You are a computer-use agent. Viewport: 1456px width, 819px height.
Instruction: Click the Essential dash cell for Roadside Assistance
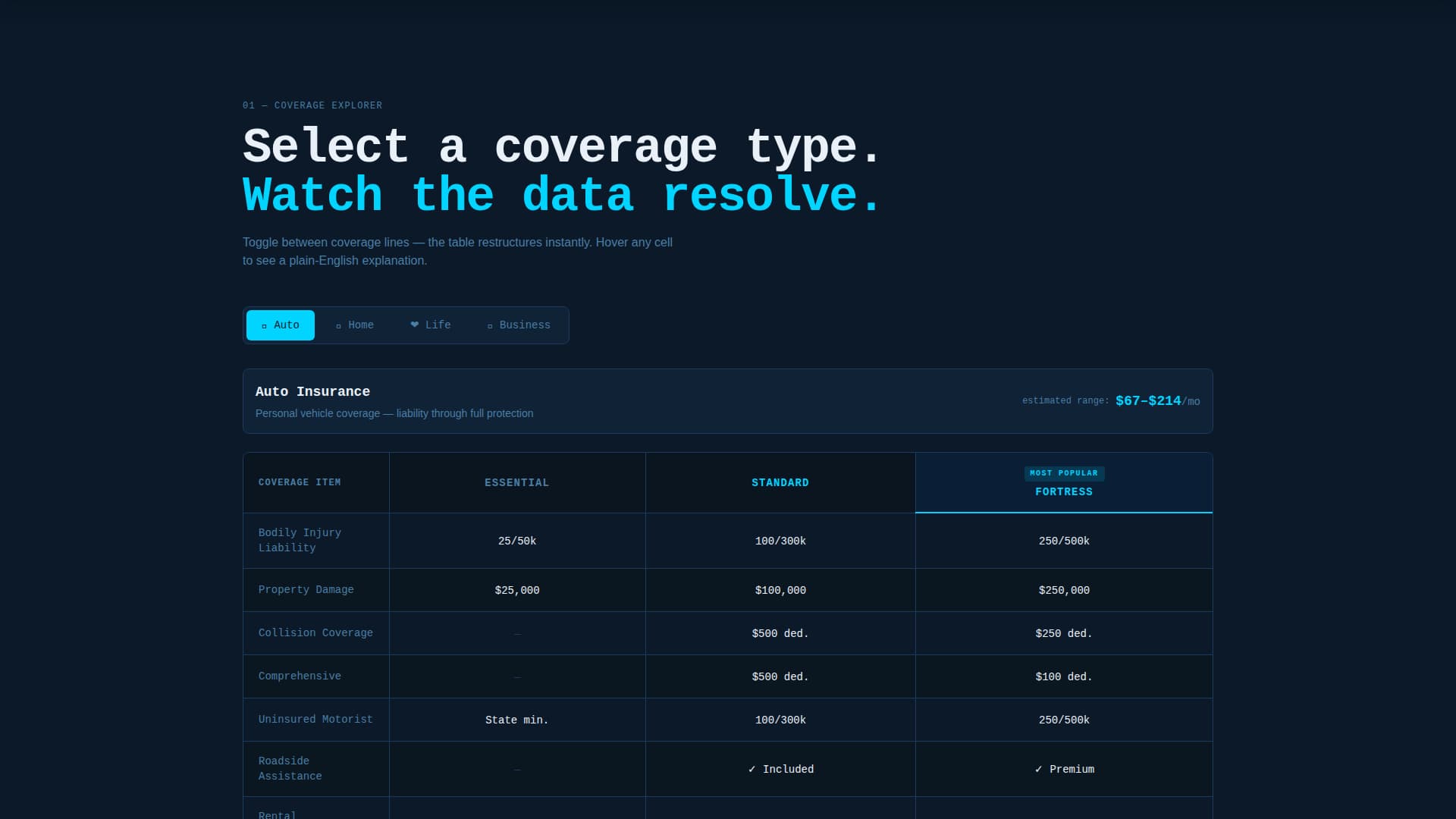pyautogui.click(x=517, y=770)
